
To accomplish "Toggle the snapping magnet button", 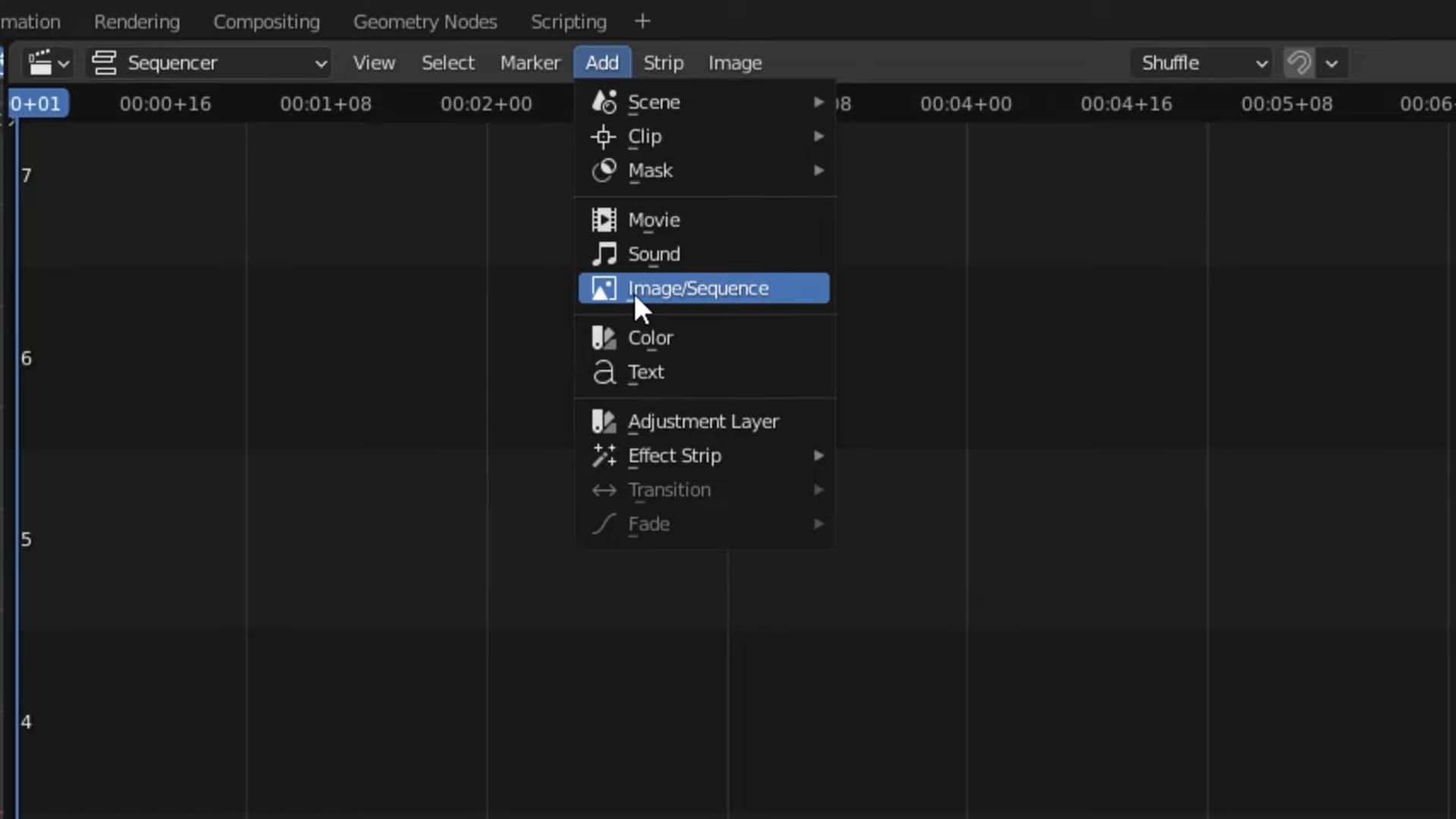I will pyautogui.click(x=1299, y=63).
